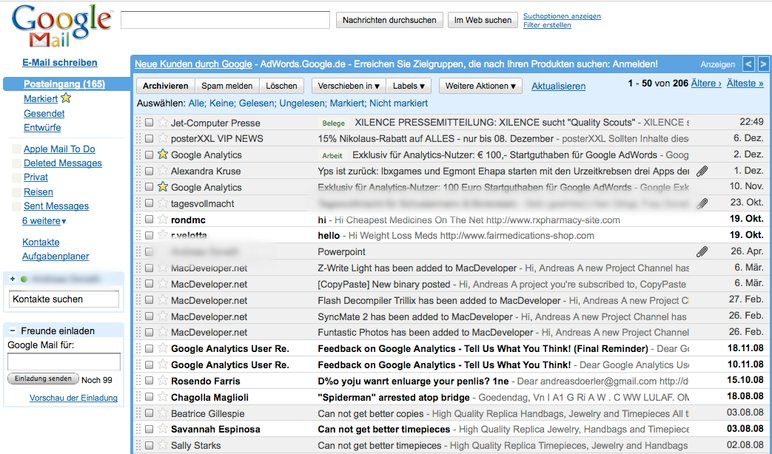
Task: Star the Jet-Computer Presse email
Action: 163,122
